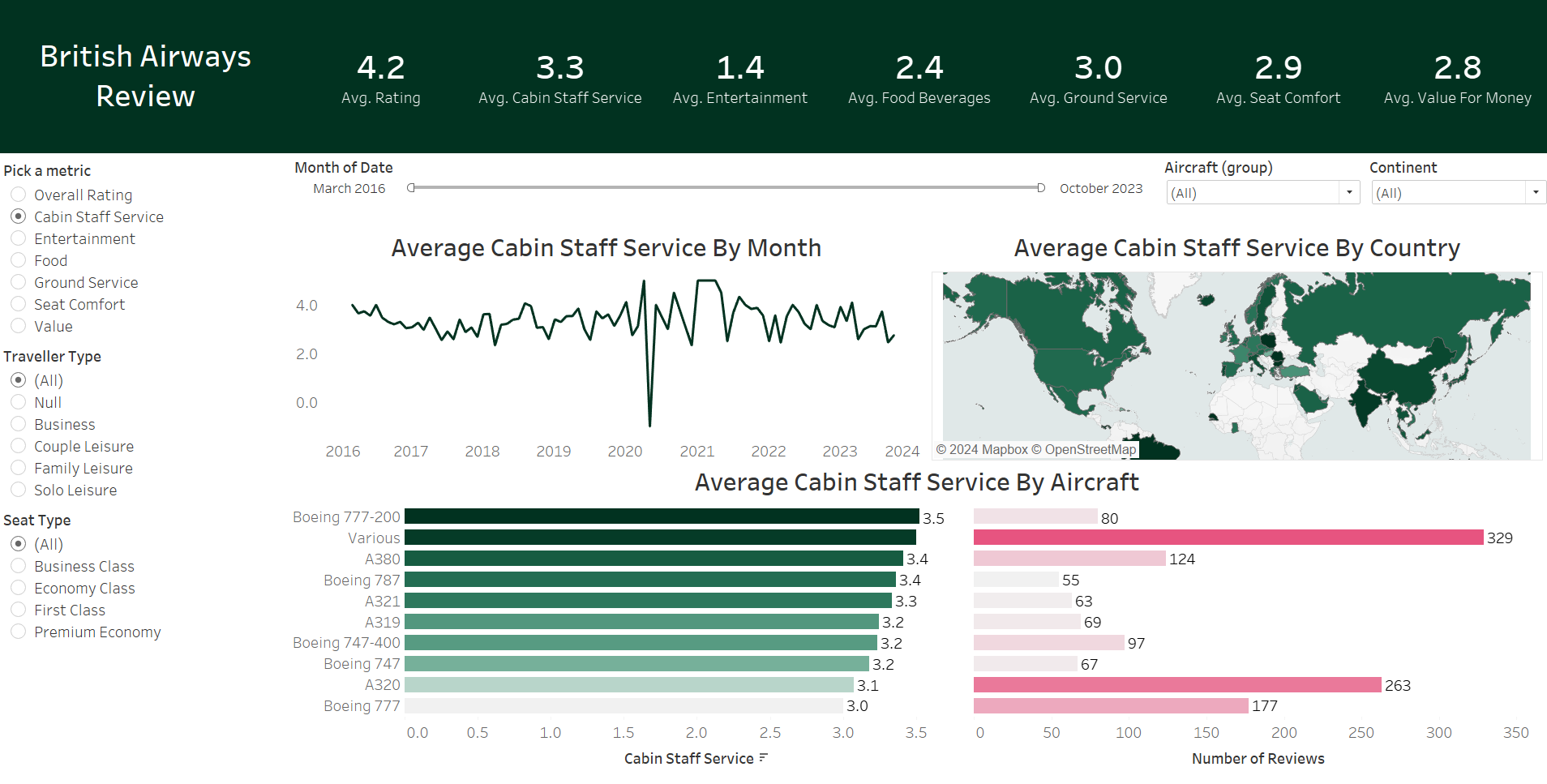Select the Boeing 777-200 rating bar
The width and height of the screenshot is (1547, 784).
[661, 516]
